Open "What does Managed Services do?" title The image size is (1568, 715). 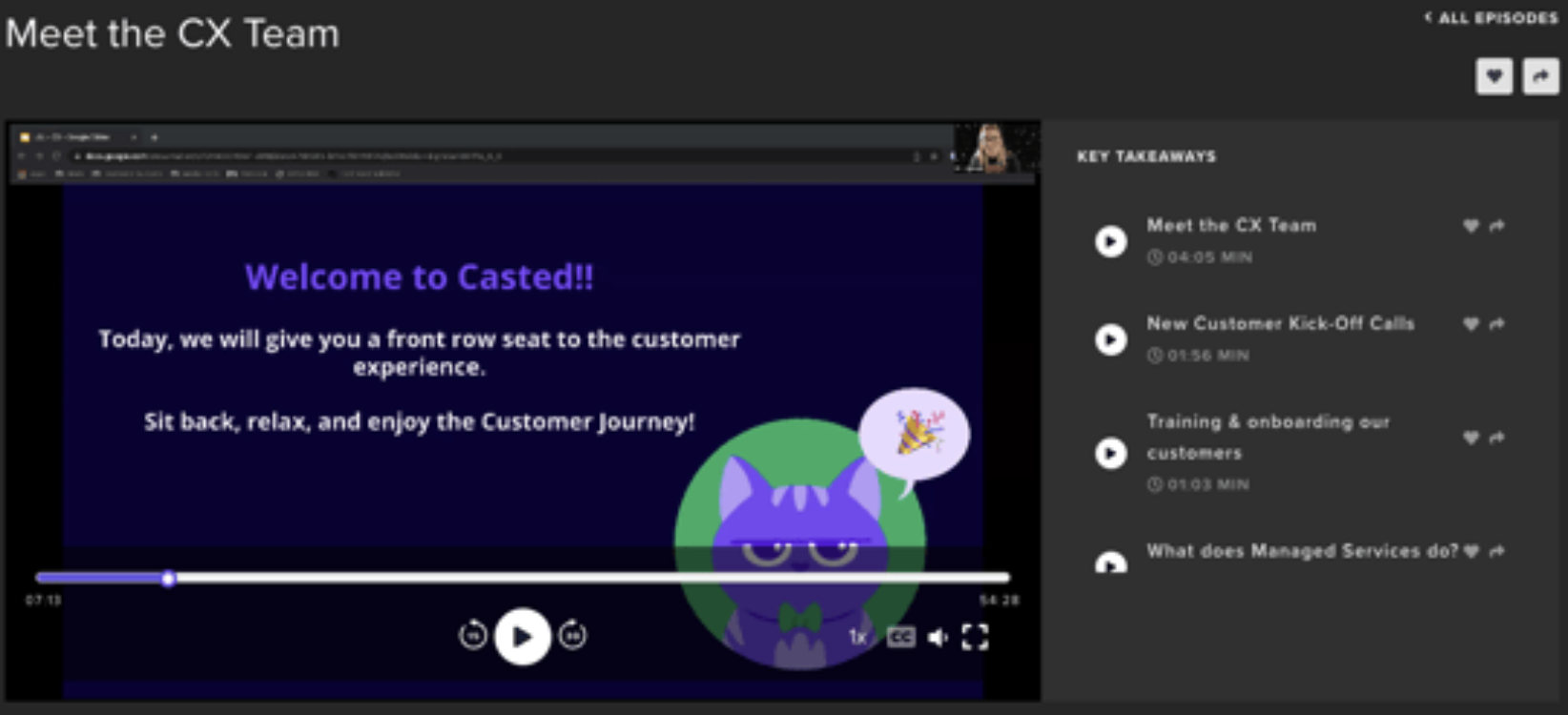tap(1302, 551)
